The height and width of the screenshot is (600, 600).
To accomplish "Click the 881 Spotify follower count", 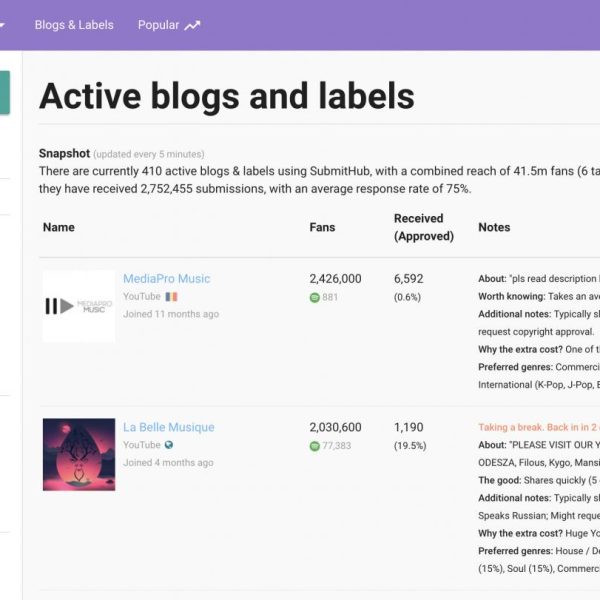I will [x=330, y=297].
